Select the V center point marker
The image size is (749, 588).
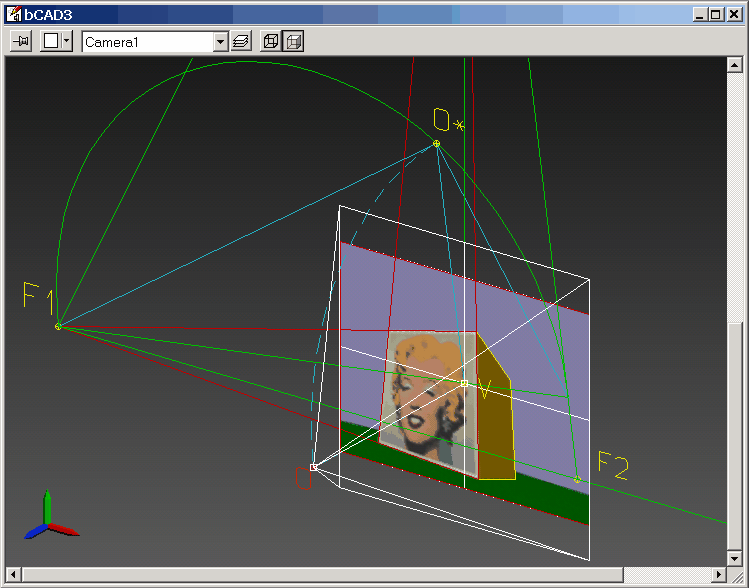(x=464, y=383)
